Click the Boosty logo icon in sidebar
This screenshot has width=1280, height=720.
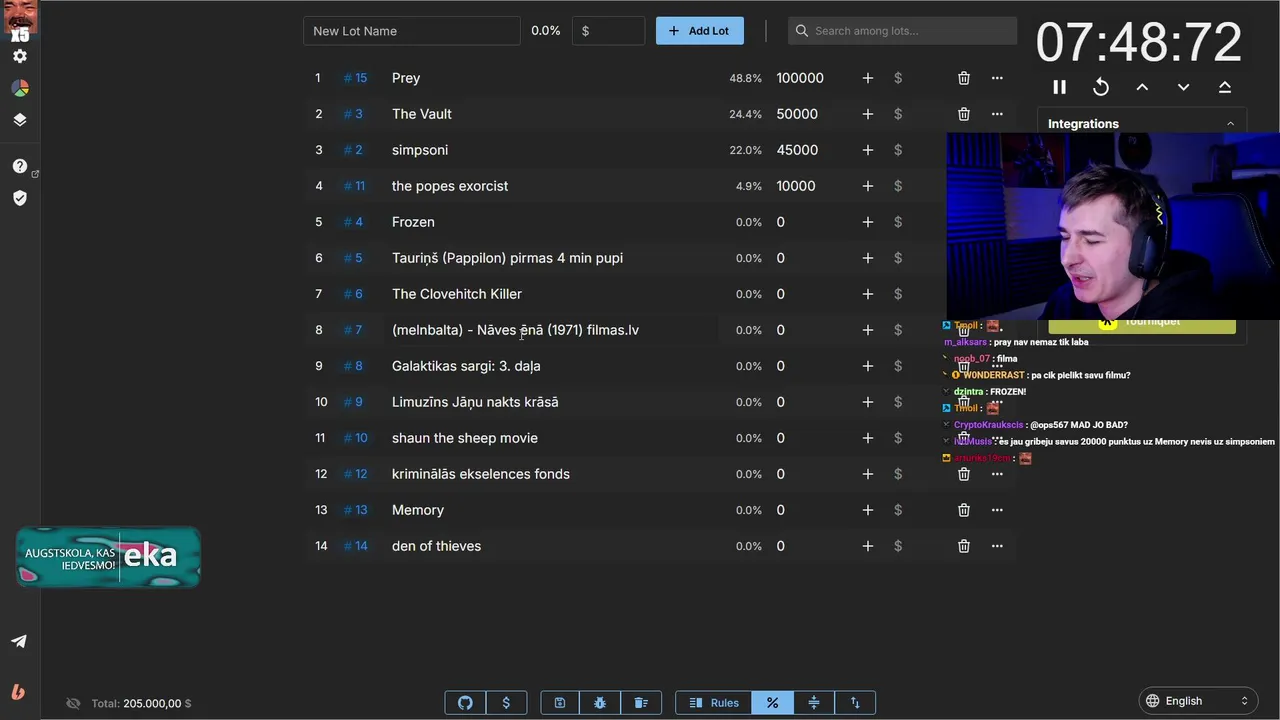[19, 692]
